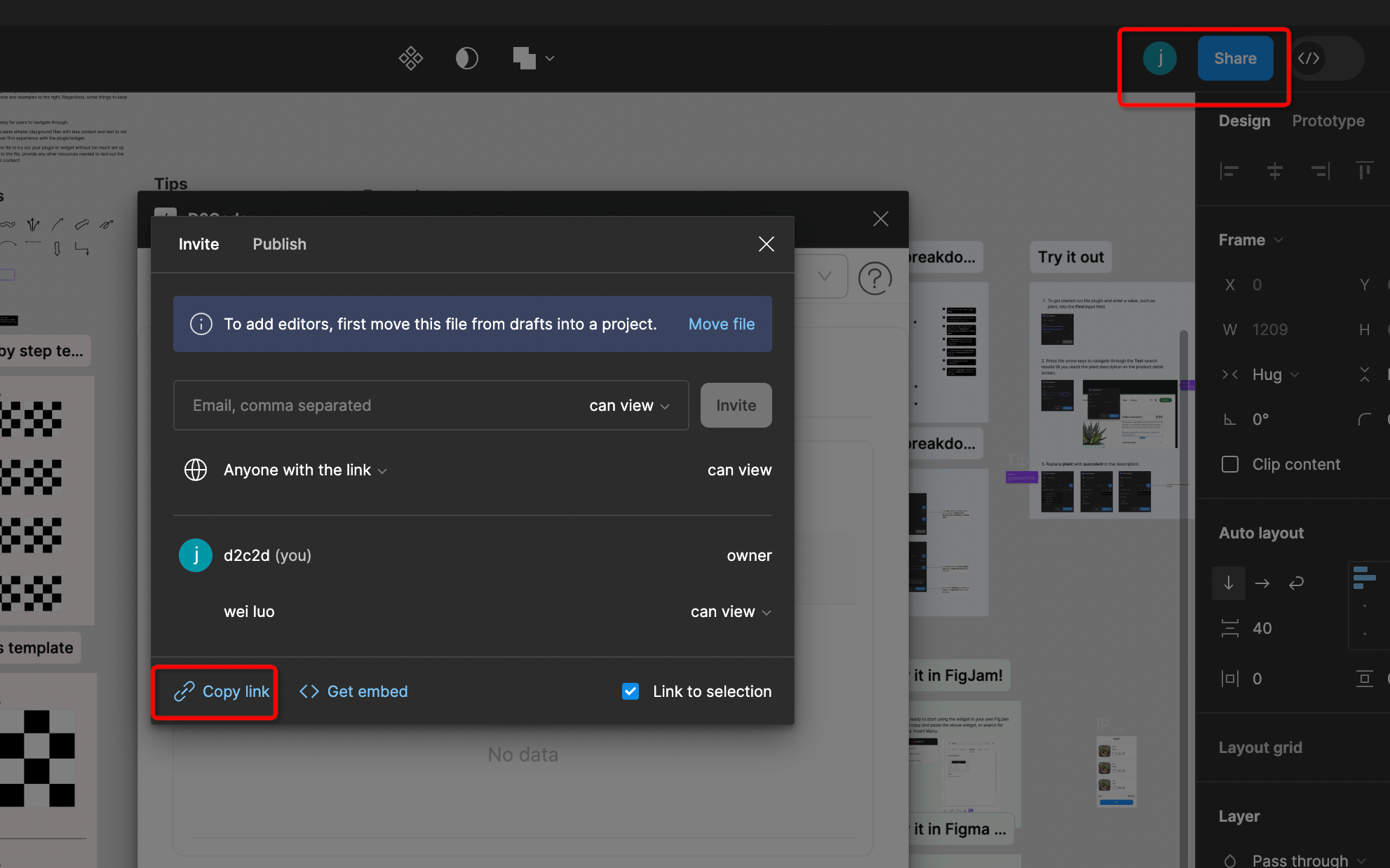Click the component/assets icon in toolbar

(410, 58)
